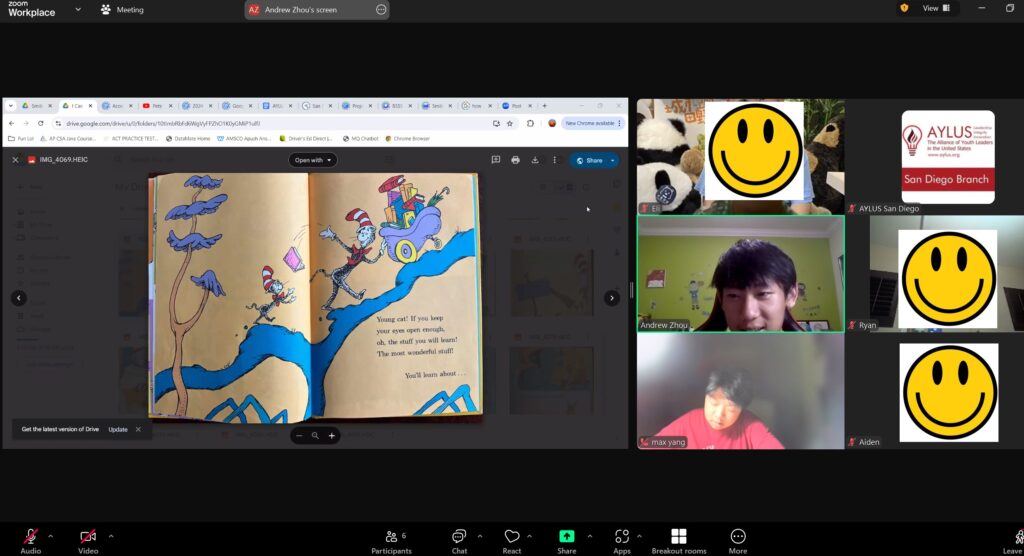Close the IMG_4069.HEIC preview

[x=16, y=159]
